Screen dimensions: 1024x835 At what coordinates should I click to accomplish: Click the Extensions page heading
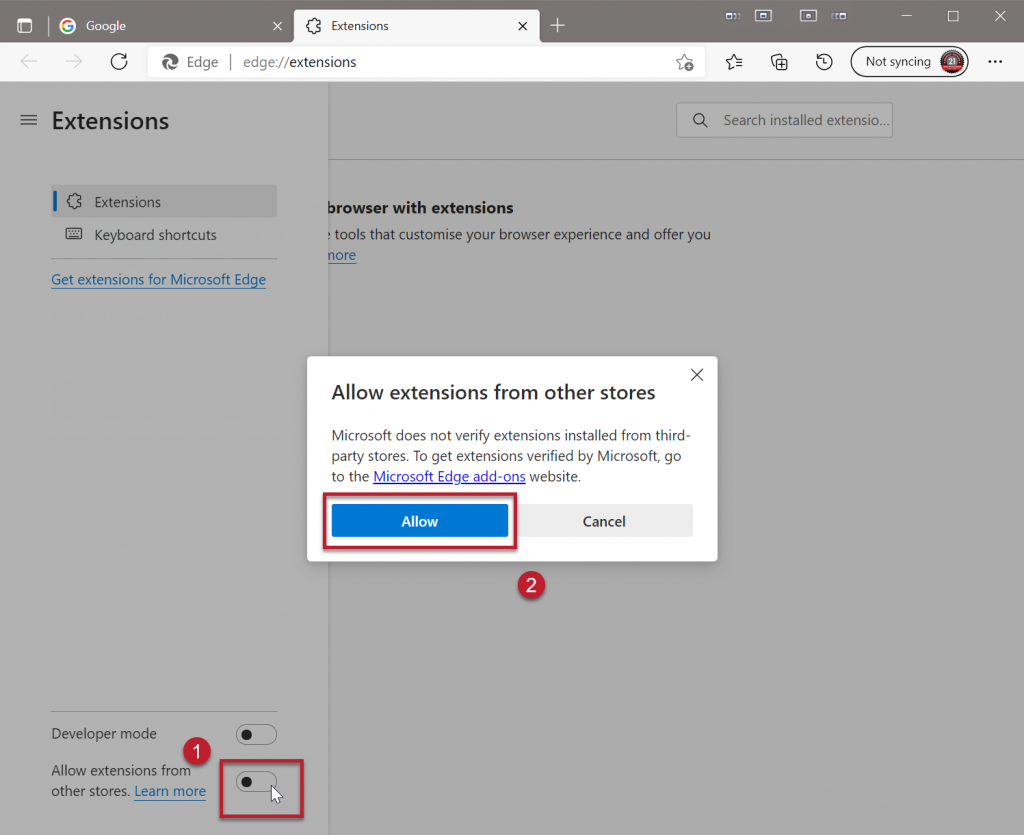tap(110, 121)
